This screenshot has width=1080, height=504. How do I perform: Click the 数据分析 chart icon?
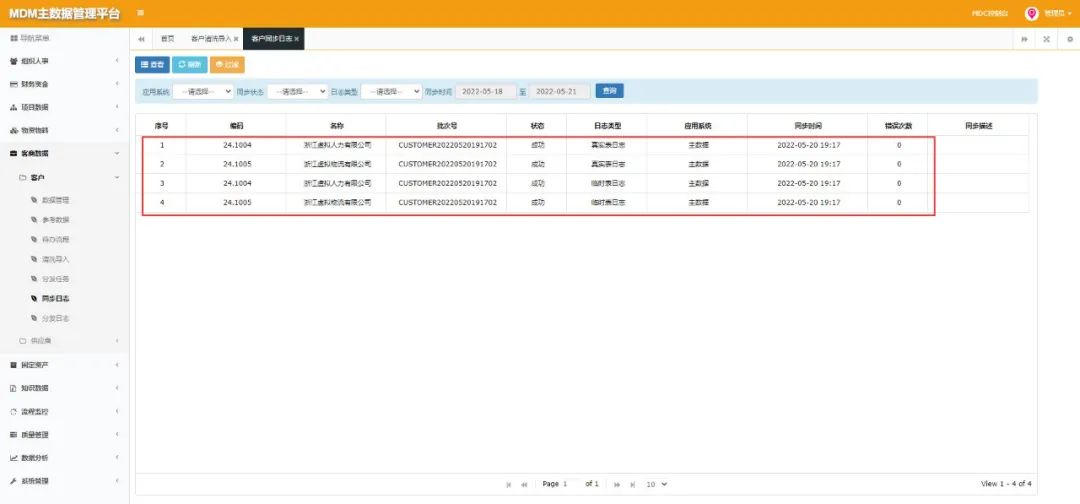13,458
